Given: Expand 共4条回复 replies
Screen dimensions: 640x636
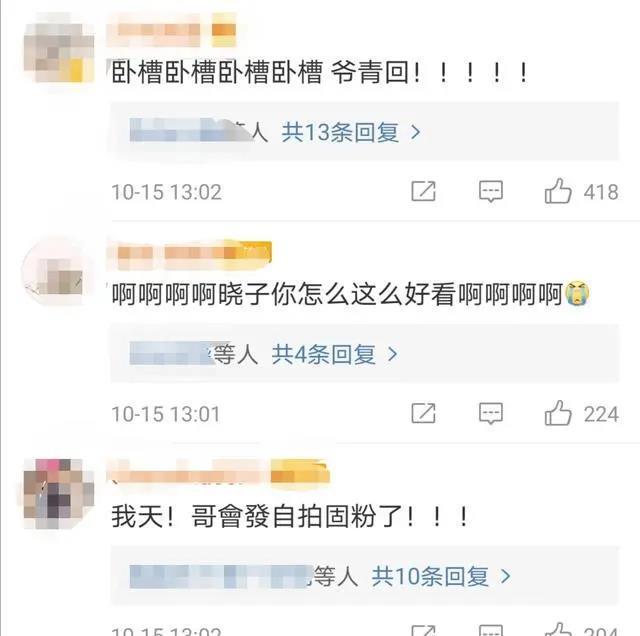Looking at the screenshot, I should pyautogui.click(x=334, y=354).
